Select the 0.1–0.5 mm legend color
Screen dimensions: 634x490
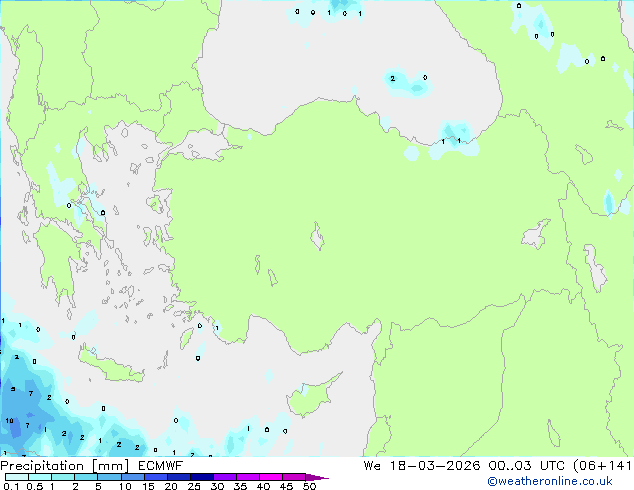tap(17, 477)
